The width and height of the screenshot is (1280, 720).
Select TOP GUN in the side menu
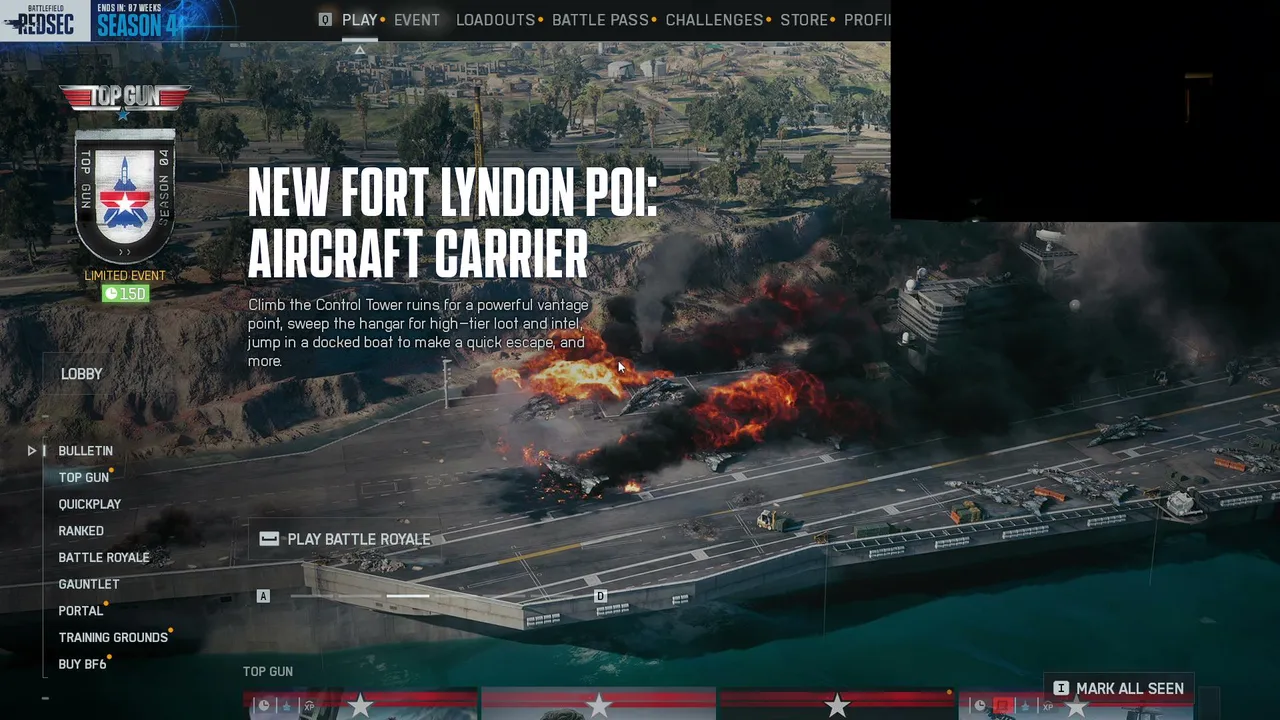point(84,478)
